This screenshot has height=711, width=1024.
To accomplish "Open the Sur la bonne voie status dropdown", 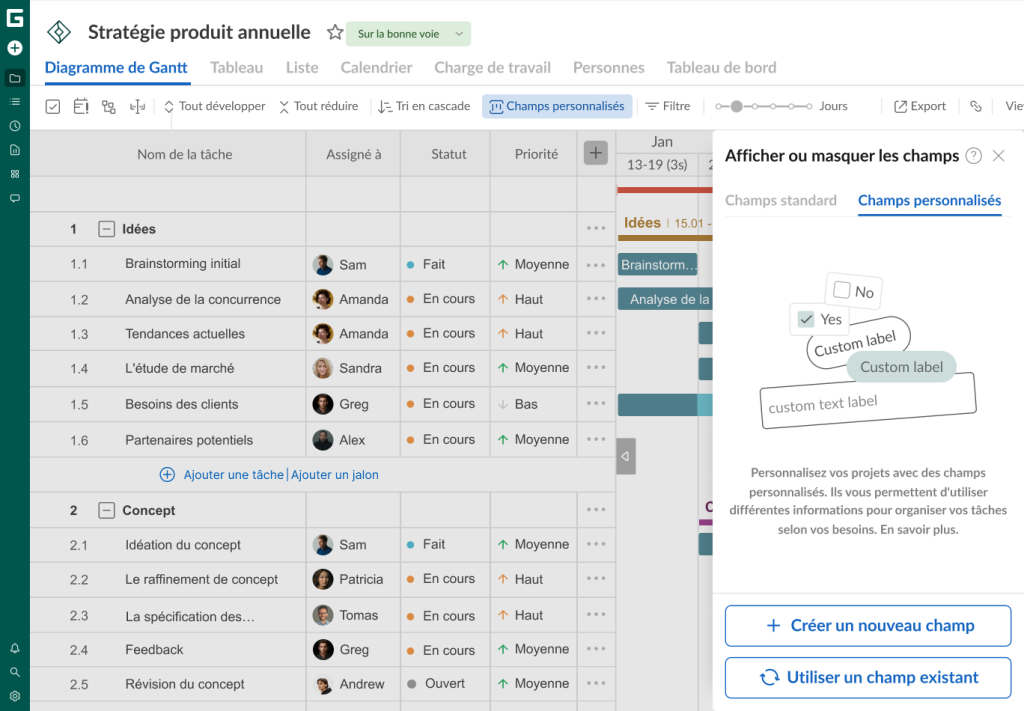I will tap(408, 34).
